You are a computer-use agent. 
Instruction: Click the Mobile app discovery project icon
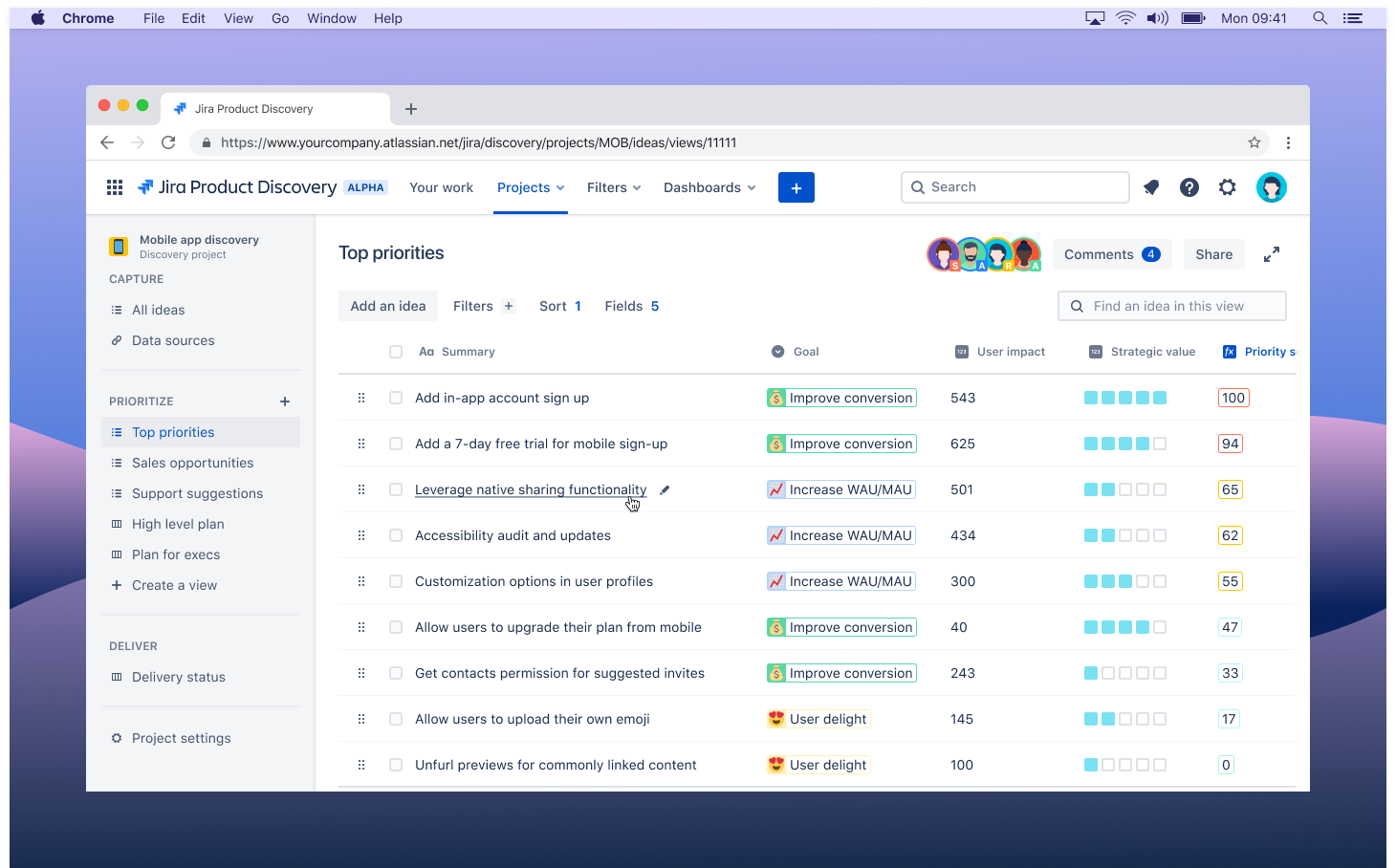(119, 247)
